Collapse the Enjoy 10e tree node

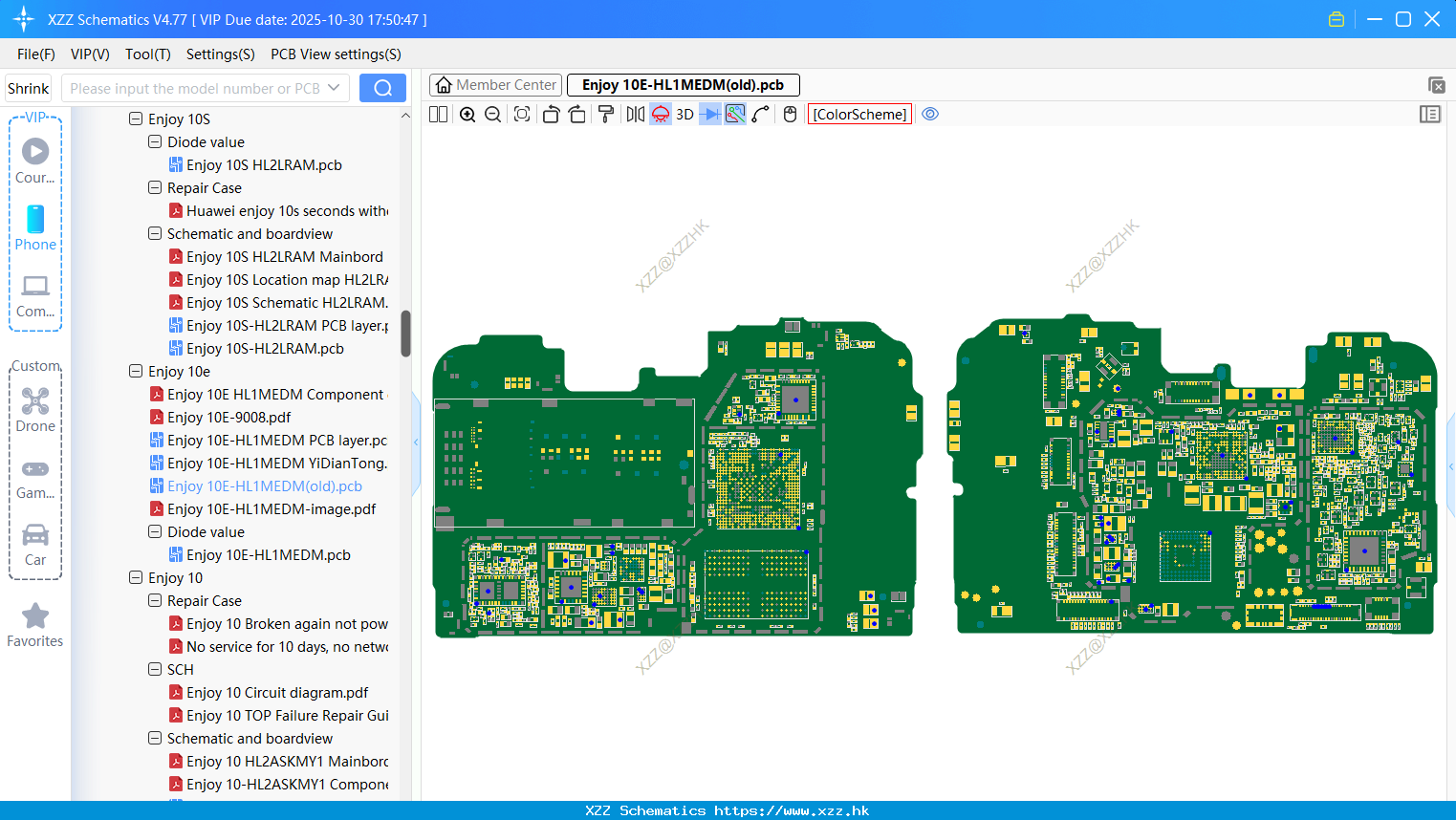click(x=136, y=371)
